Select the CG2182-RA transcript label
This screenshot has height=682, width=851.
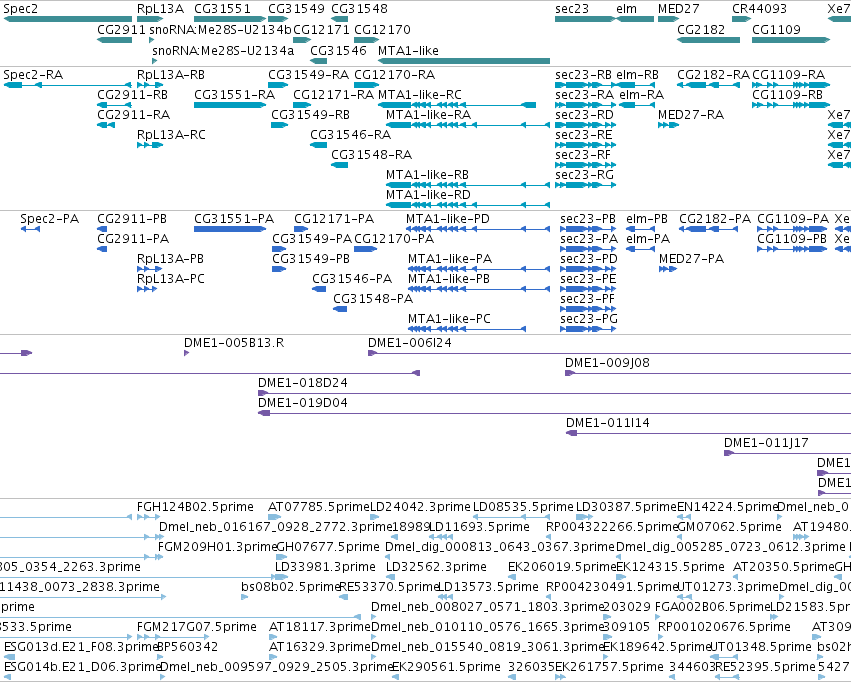[x=713, y=75]
